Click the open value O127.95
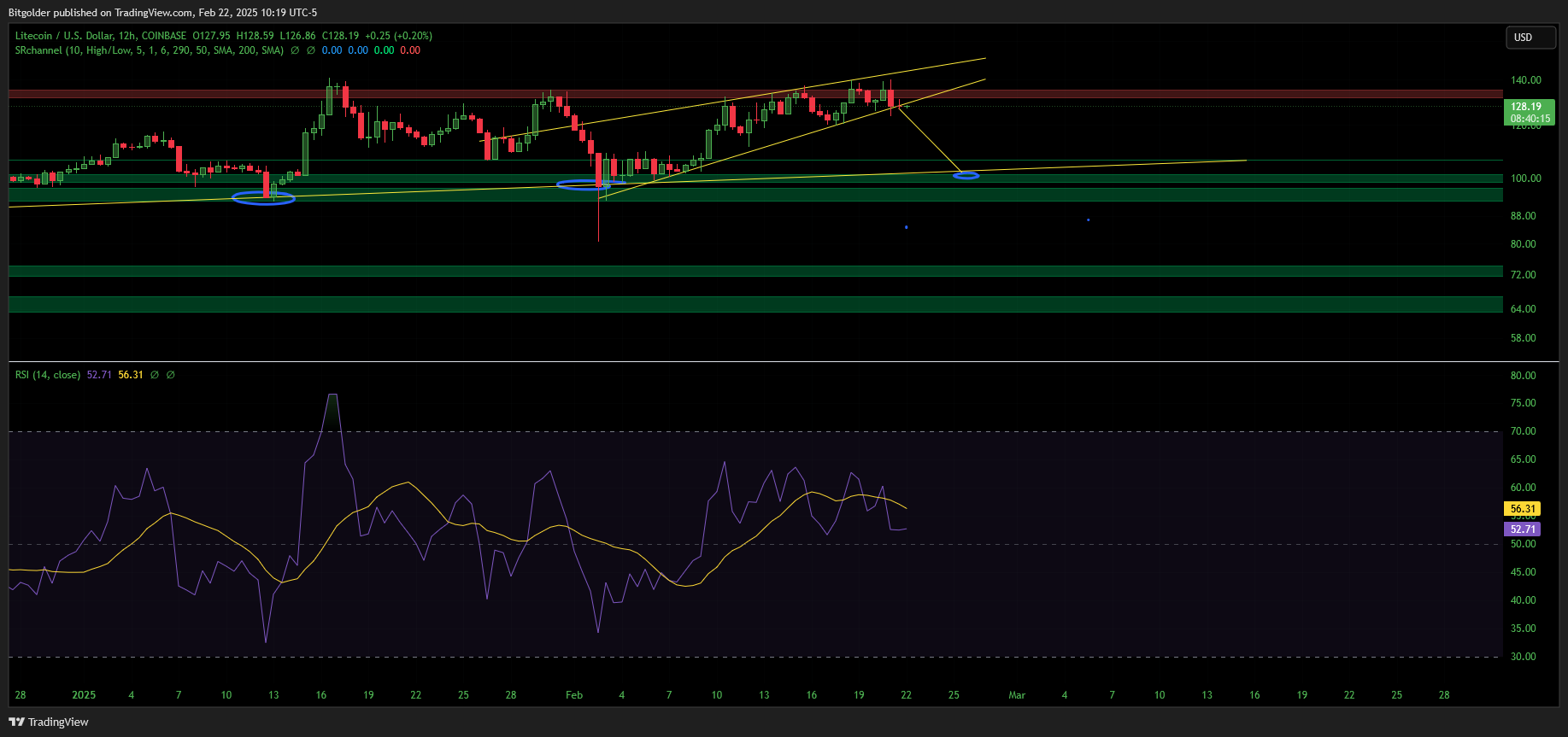This screenshot has height=737, width=1568. [211, 36]
